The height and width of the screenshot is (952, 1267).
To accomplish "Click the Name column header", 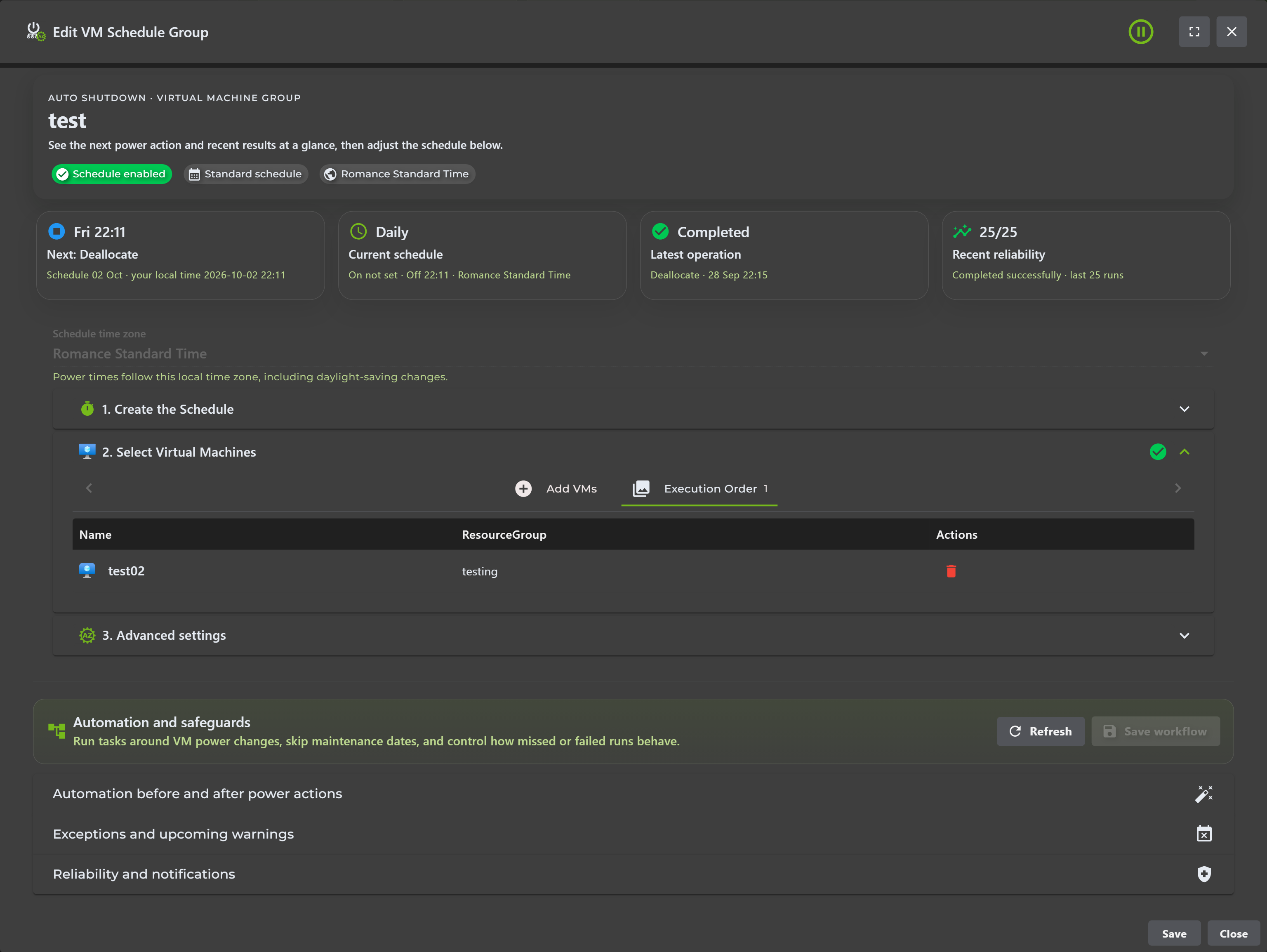I will (95, 535).
